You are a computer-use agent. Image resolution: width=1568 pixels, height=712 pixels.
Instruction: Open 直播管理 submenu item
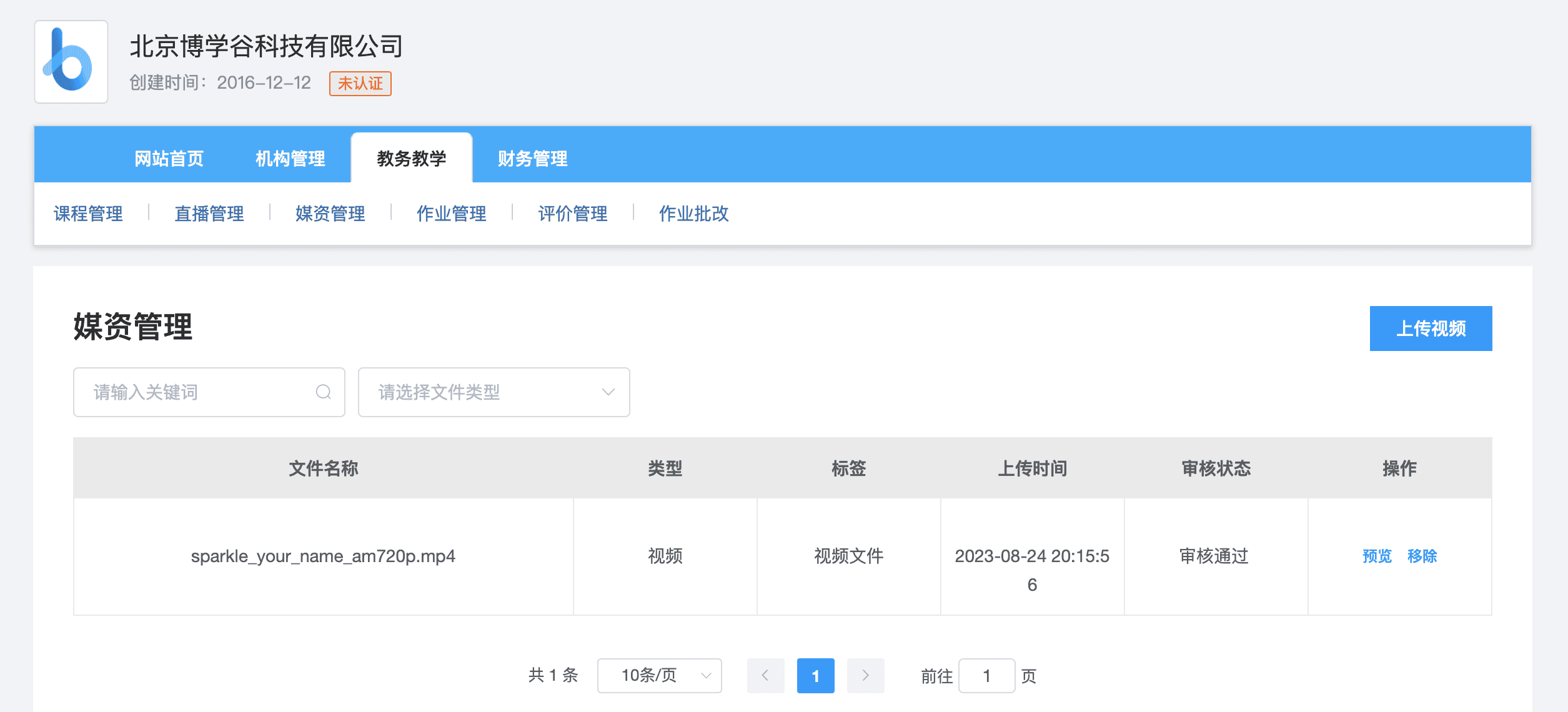click(x=209, y=214)
